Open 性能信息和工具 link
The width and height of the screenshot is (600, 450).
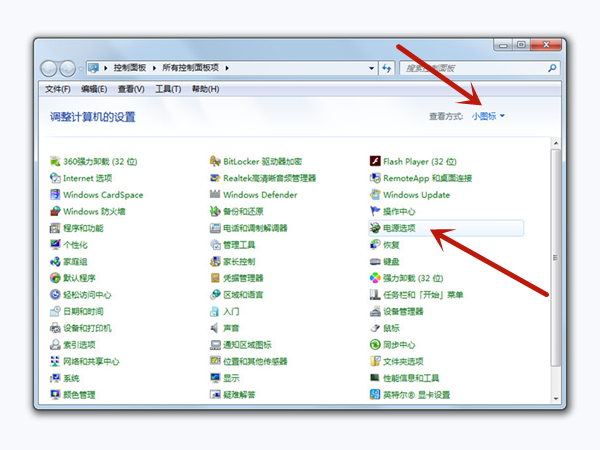411,378
